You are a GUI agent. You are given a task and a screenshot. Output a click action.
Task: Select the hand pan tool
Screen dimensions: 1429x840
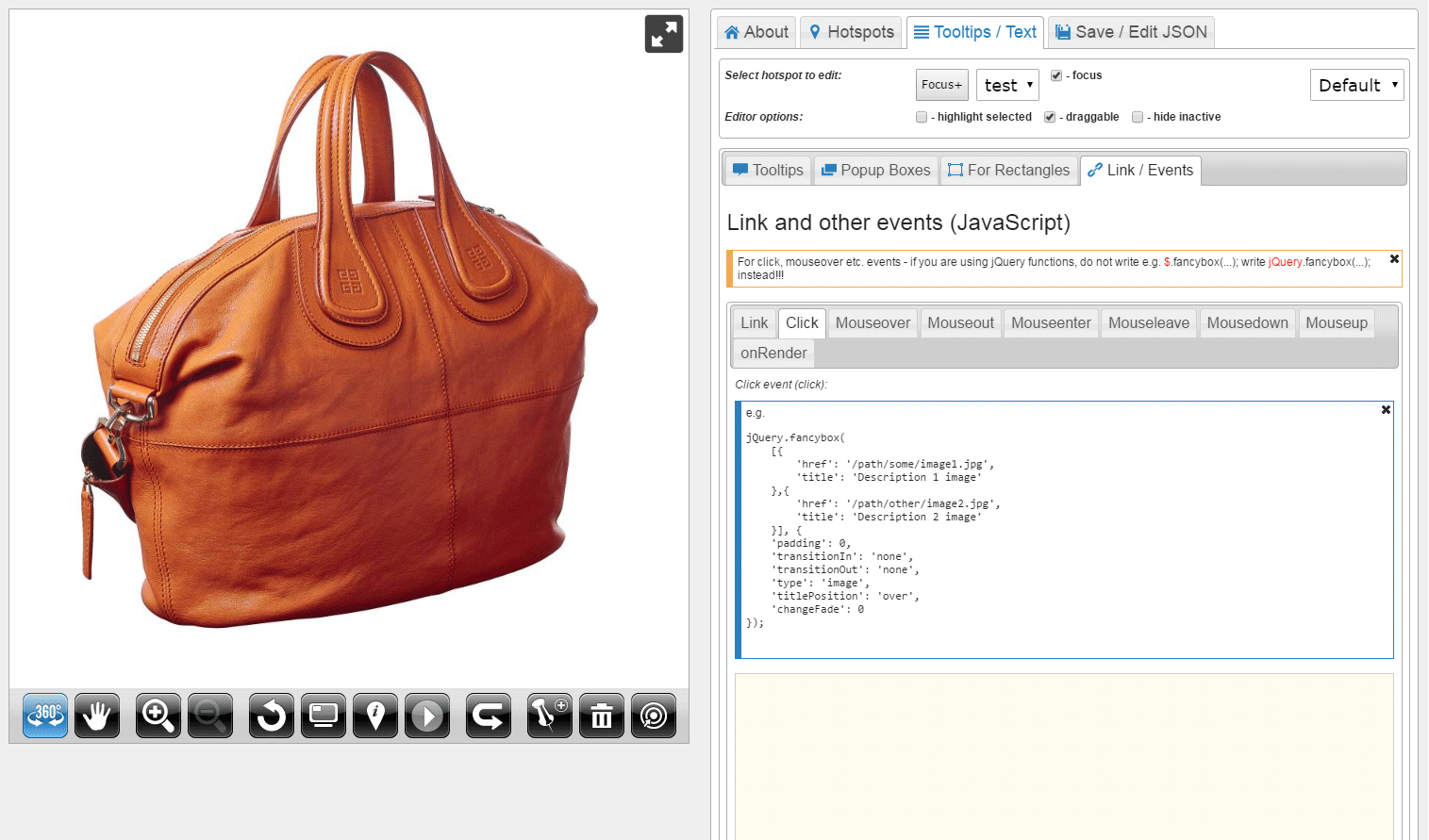[97, 716]
